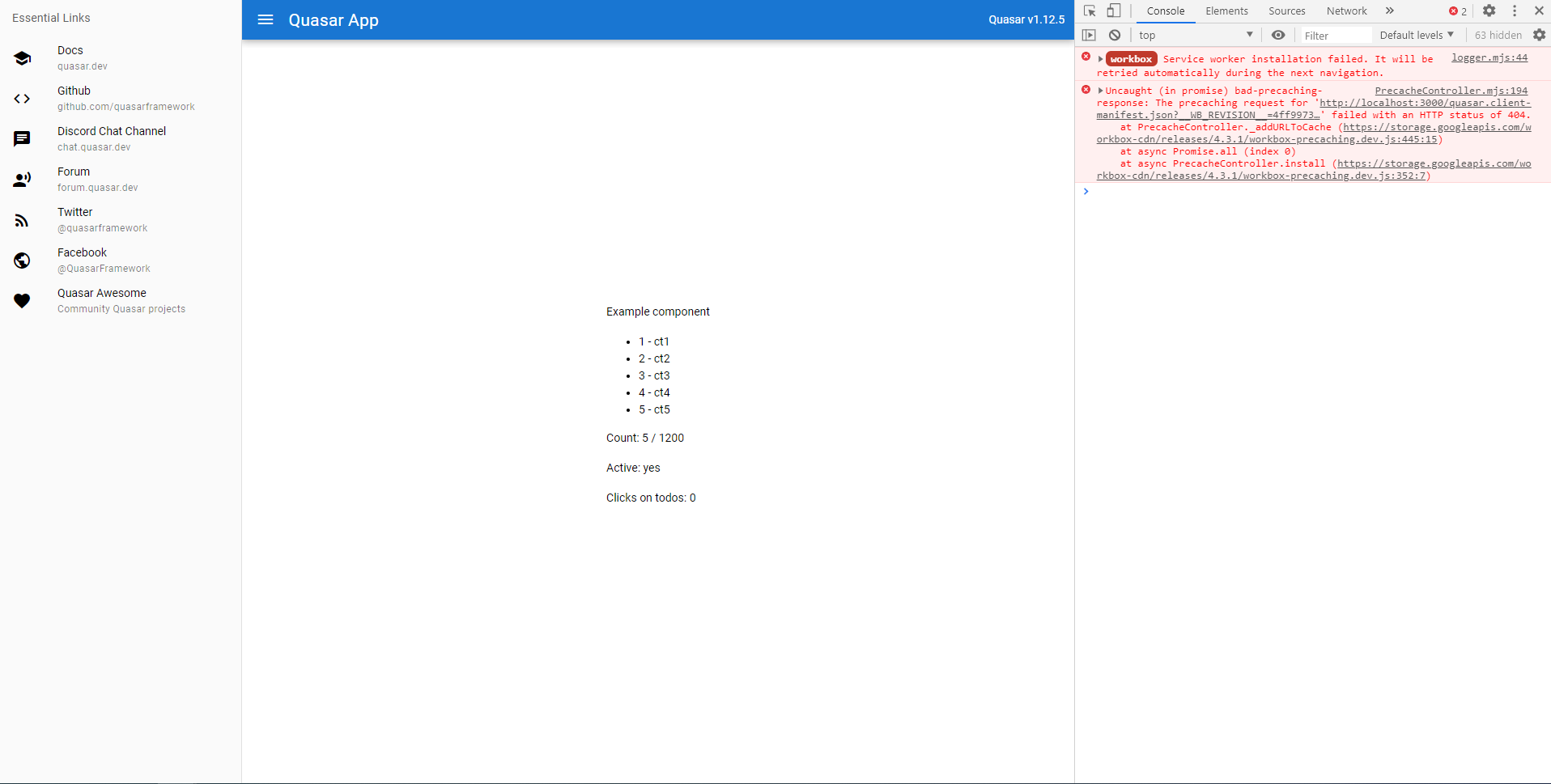Screen dimensions: 1551x784
Task: Open the Docs quasar.dev link
Action: click(121, 58)
